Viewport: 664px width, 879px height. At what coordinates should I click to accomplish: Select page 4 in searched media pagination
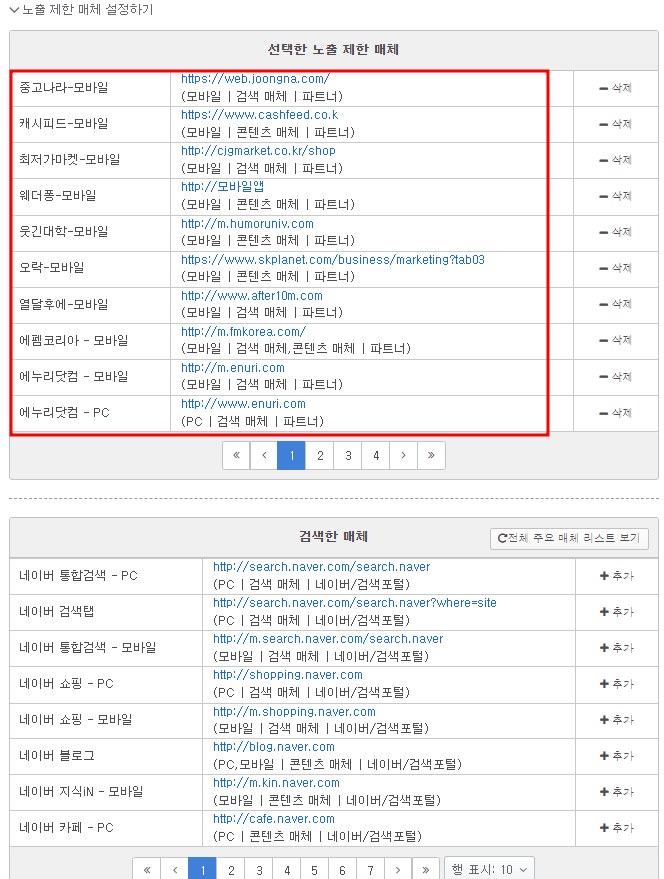click(x=287, y=870)
